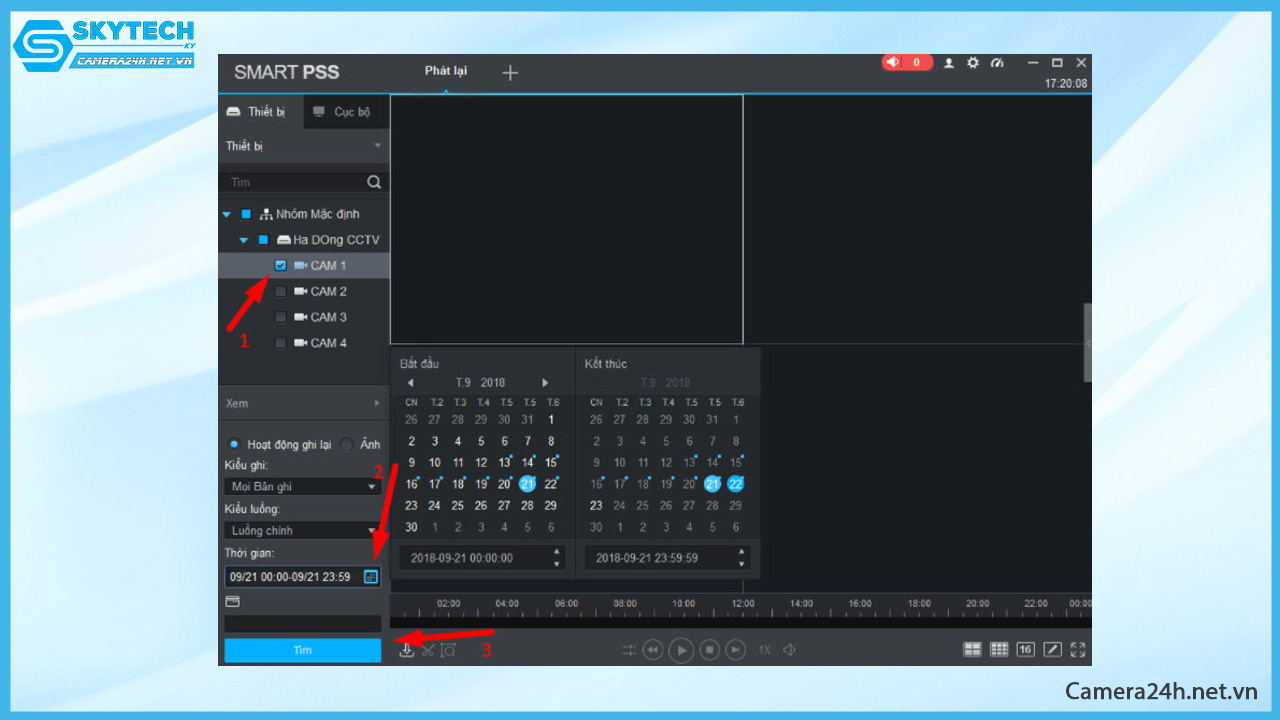The image size is (1280, 720).
Task: Open the Kiểu ghi dropdown
Action: tap(302, 487)
